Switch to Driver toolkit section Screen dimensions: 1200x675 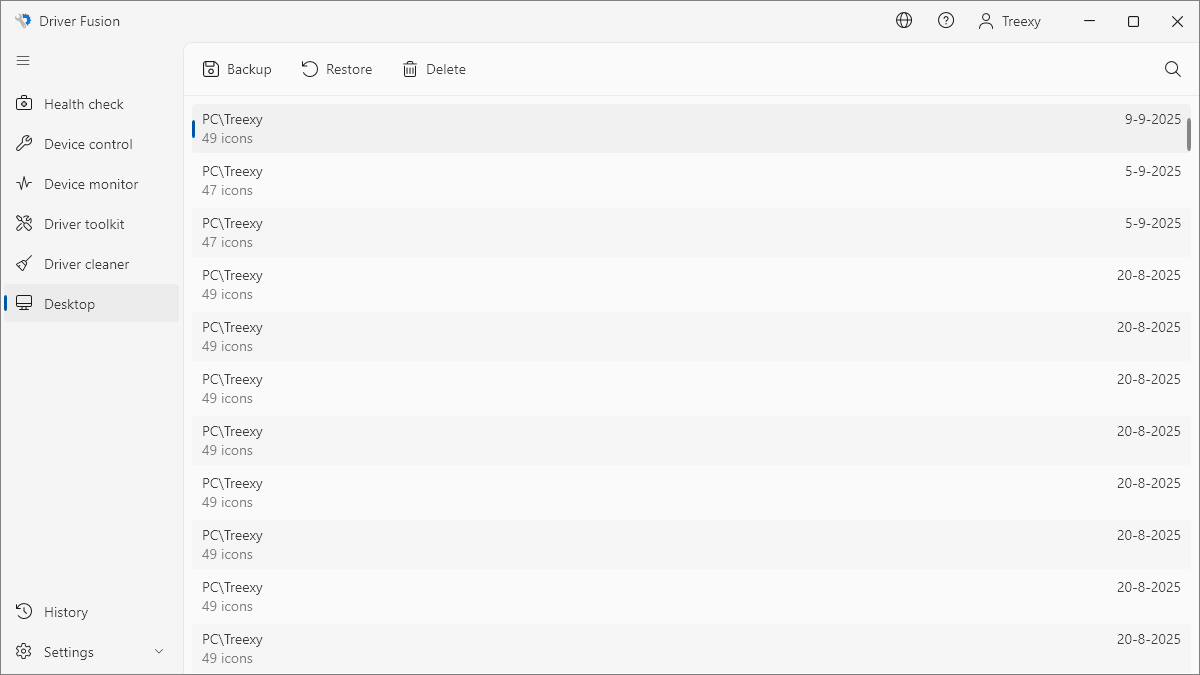tap(84, 224)
